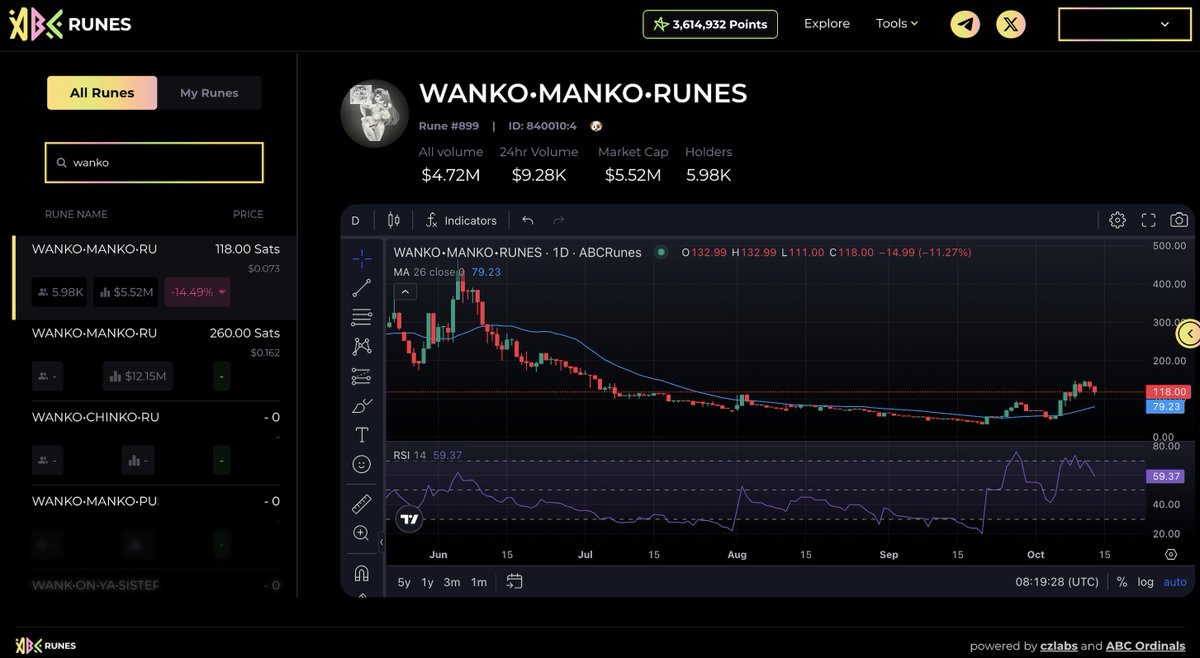
Task: Switch to the All Runes tab
Action: [102, 93]
